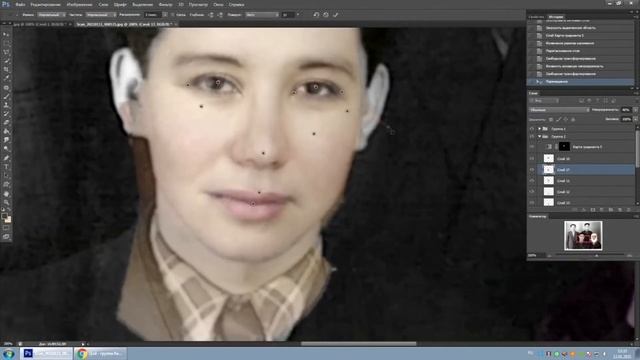Screen dimensions: 640x360
Task: Switch to Chrome taskbar button
Action: (x=100, y=353)
